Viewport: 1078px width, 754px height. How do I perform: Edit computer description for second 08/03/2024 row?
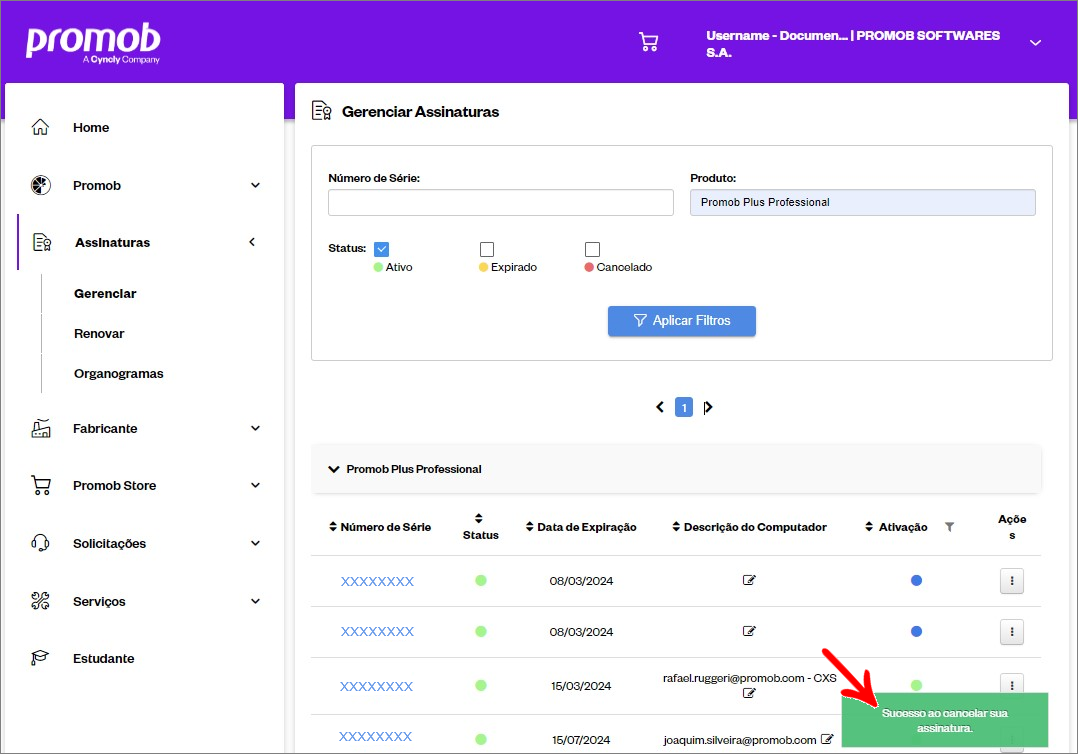(749, 631)
